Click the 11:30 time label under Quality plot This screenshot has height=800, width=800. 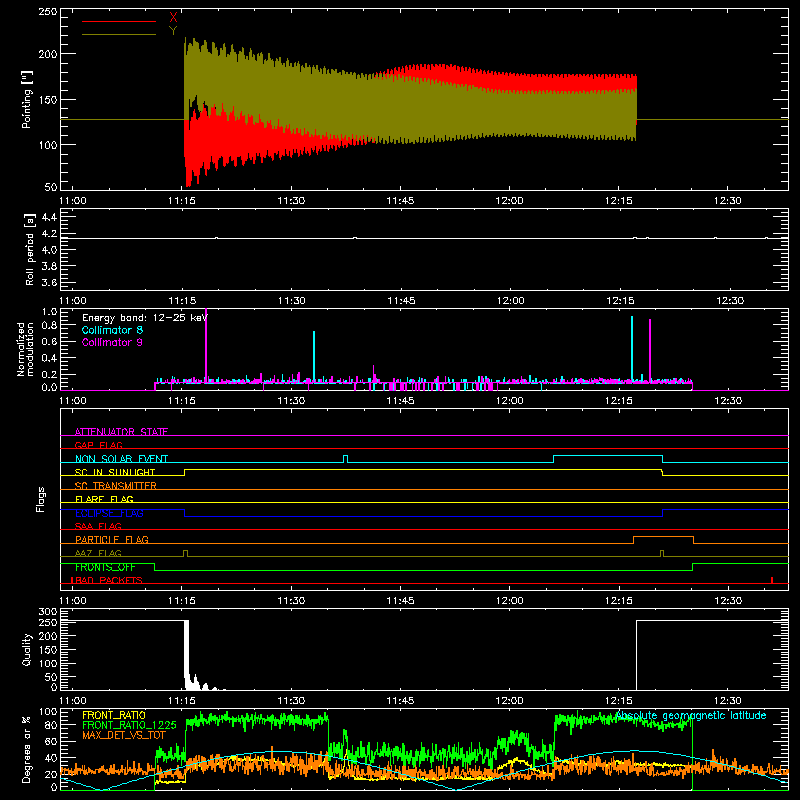pyautogui.click(x=291, y=701)
